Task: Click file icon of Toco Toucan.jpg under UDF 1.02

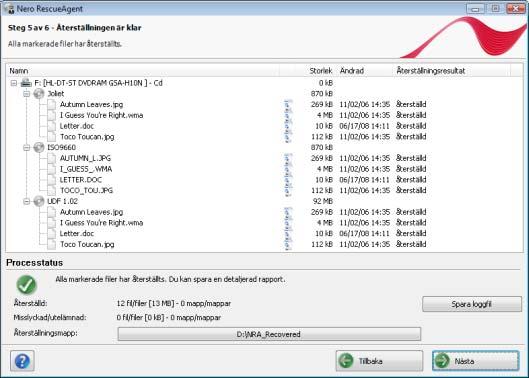Action: point(52,244)
